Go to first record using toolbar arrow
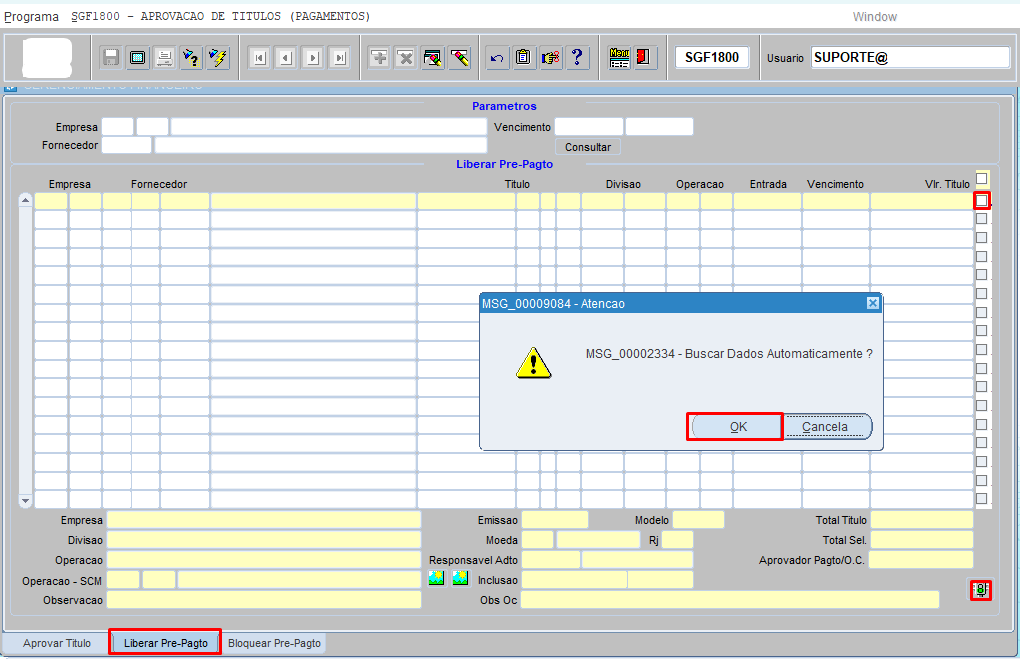 tap(259, 58)
